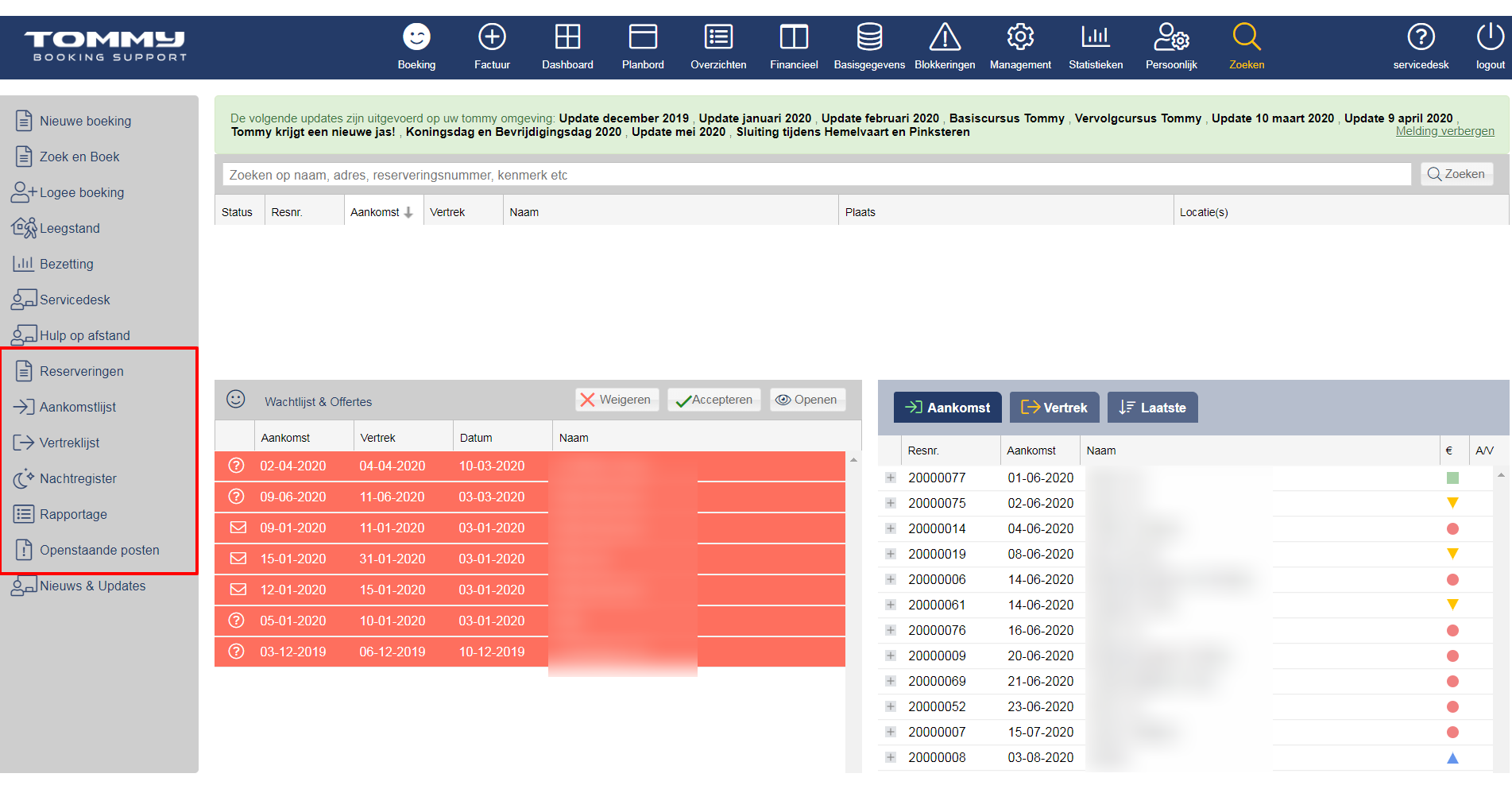
Task: Open servicedesk help icon
Action: pos(1421,37)
